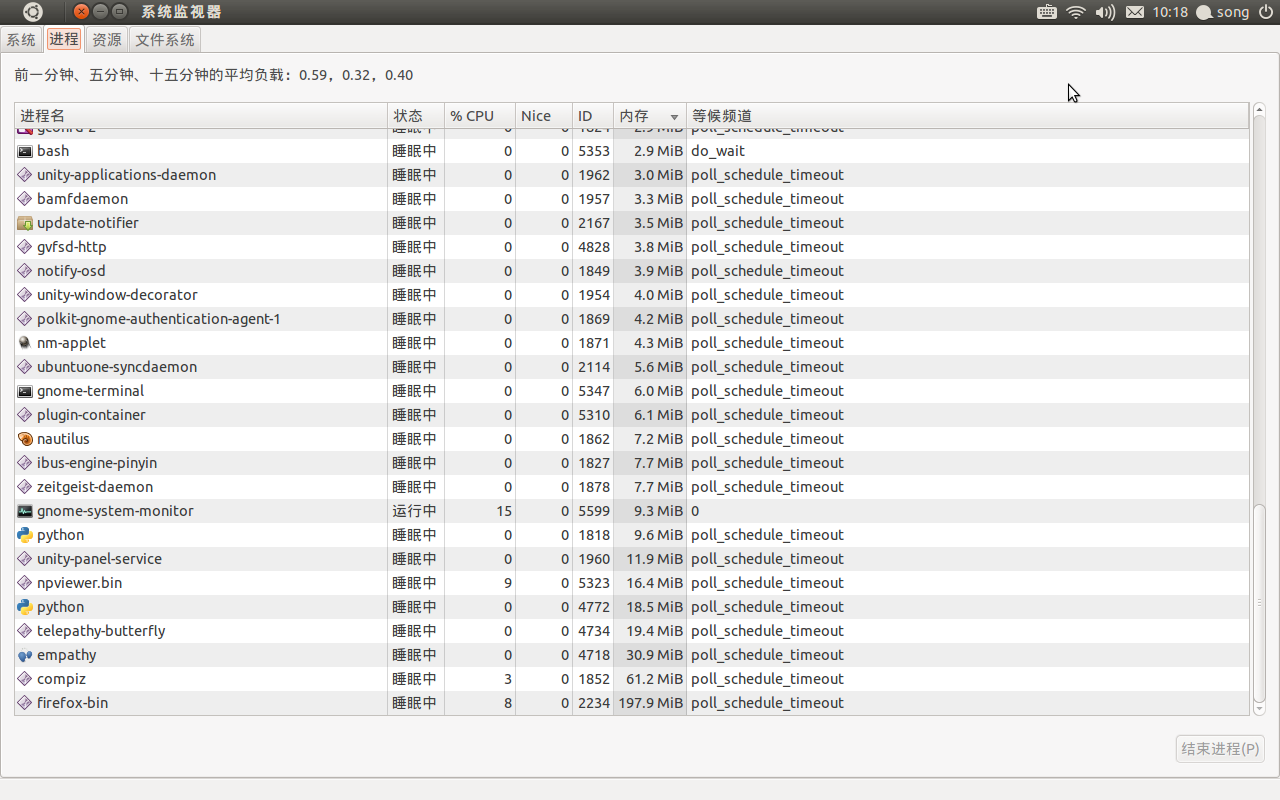Click the python icon for process ID 1818
The image size is (1280, 800).
pyautogui.click(x=25, y=535)
